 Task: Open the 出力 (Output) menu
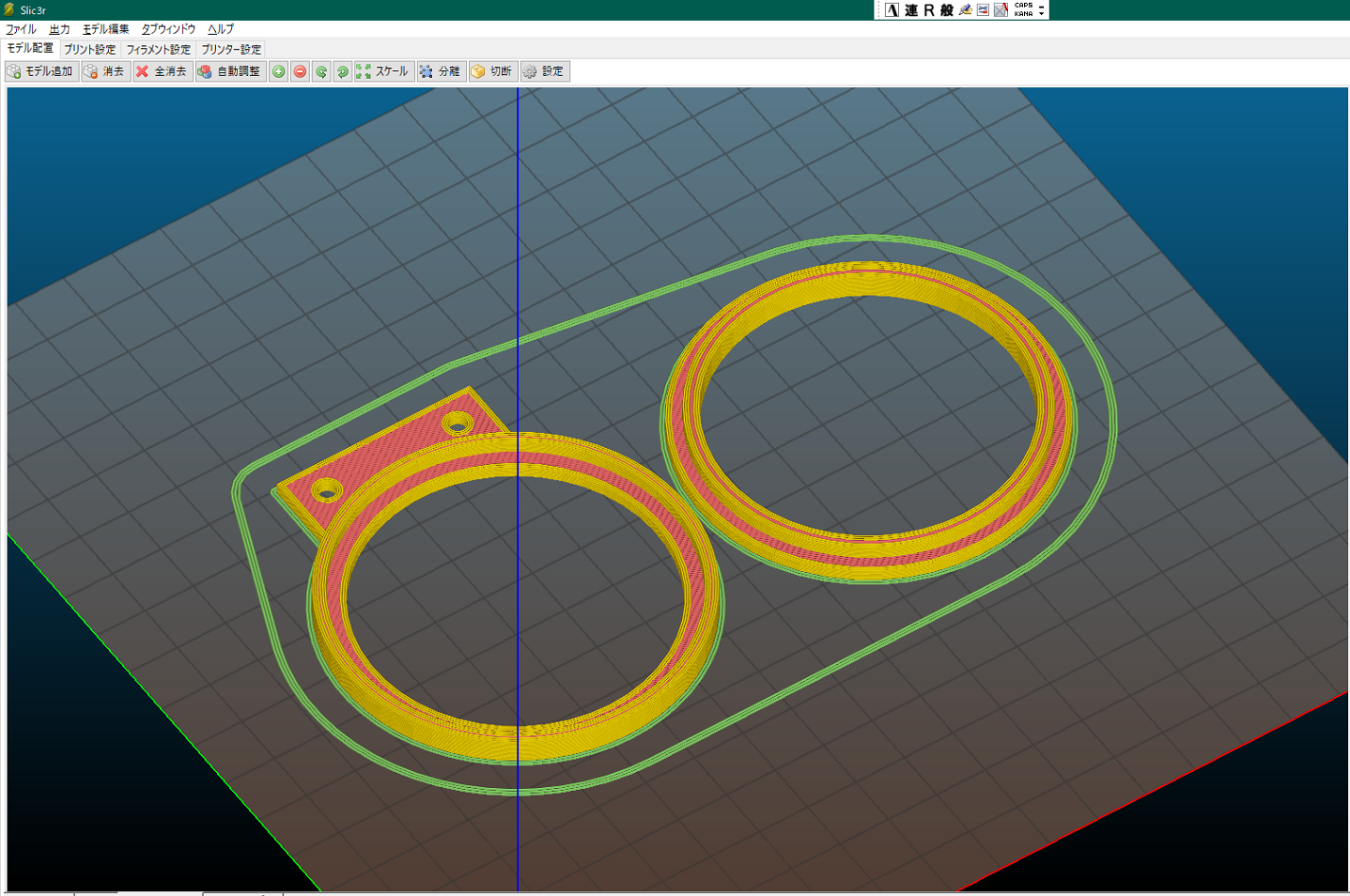[59, 29]
